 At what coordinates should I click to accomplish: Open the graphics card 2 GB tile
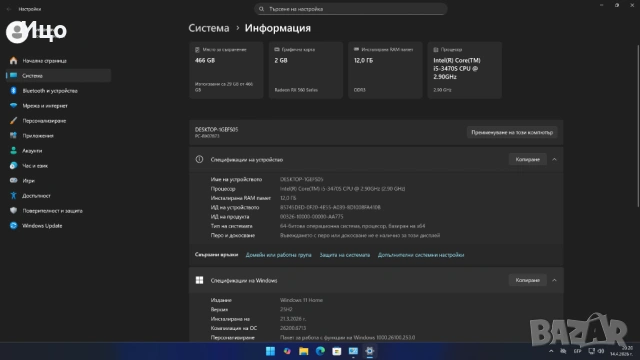306,70
